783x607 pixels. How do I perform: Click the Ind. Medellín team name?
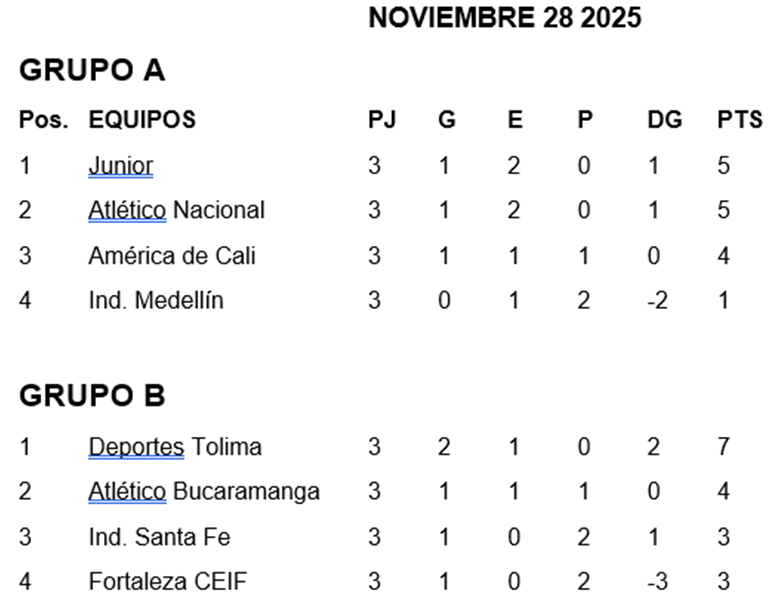[155, 300]
